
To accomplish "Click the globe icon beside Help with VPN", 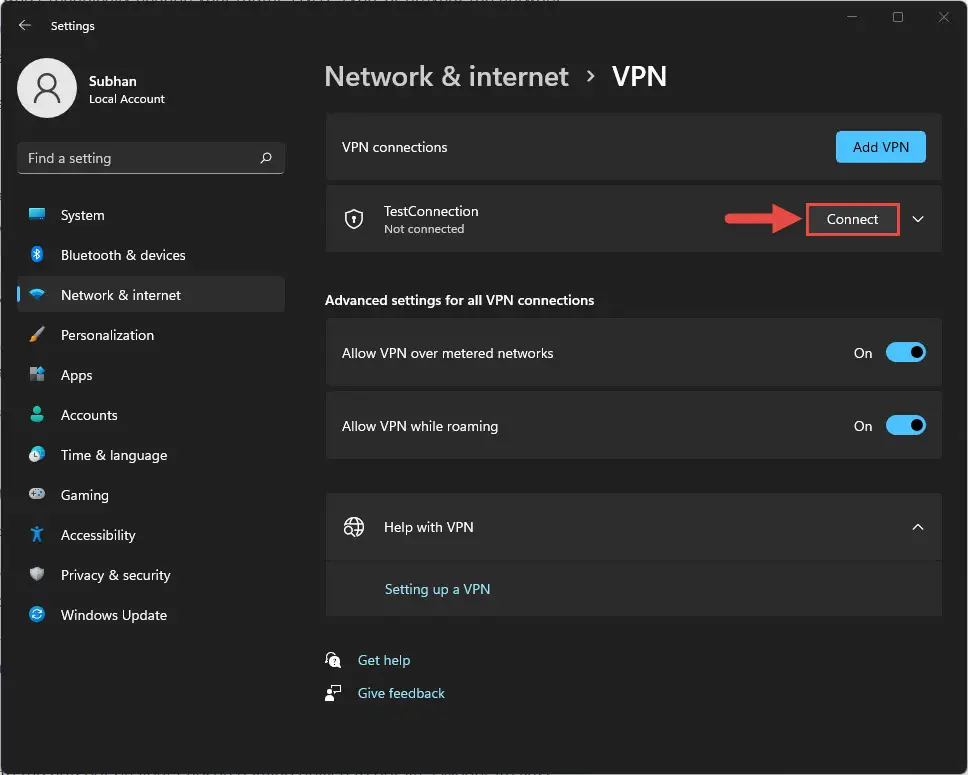I will 354,527.
